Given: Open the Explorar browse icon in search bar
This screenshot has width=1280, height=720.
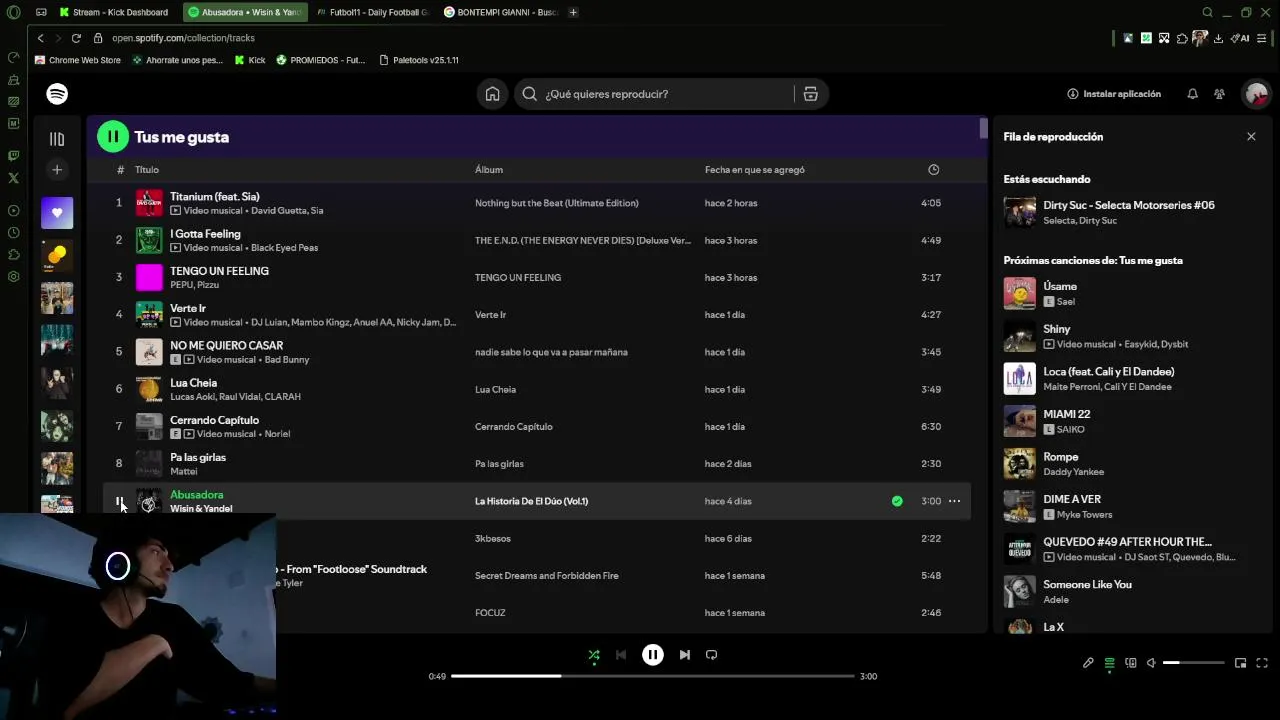Looking at the screenshot, I should tap(810, 94).
